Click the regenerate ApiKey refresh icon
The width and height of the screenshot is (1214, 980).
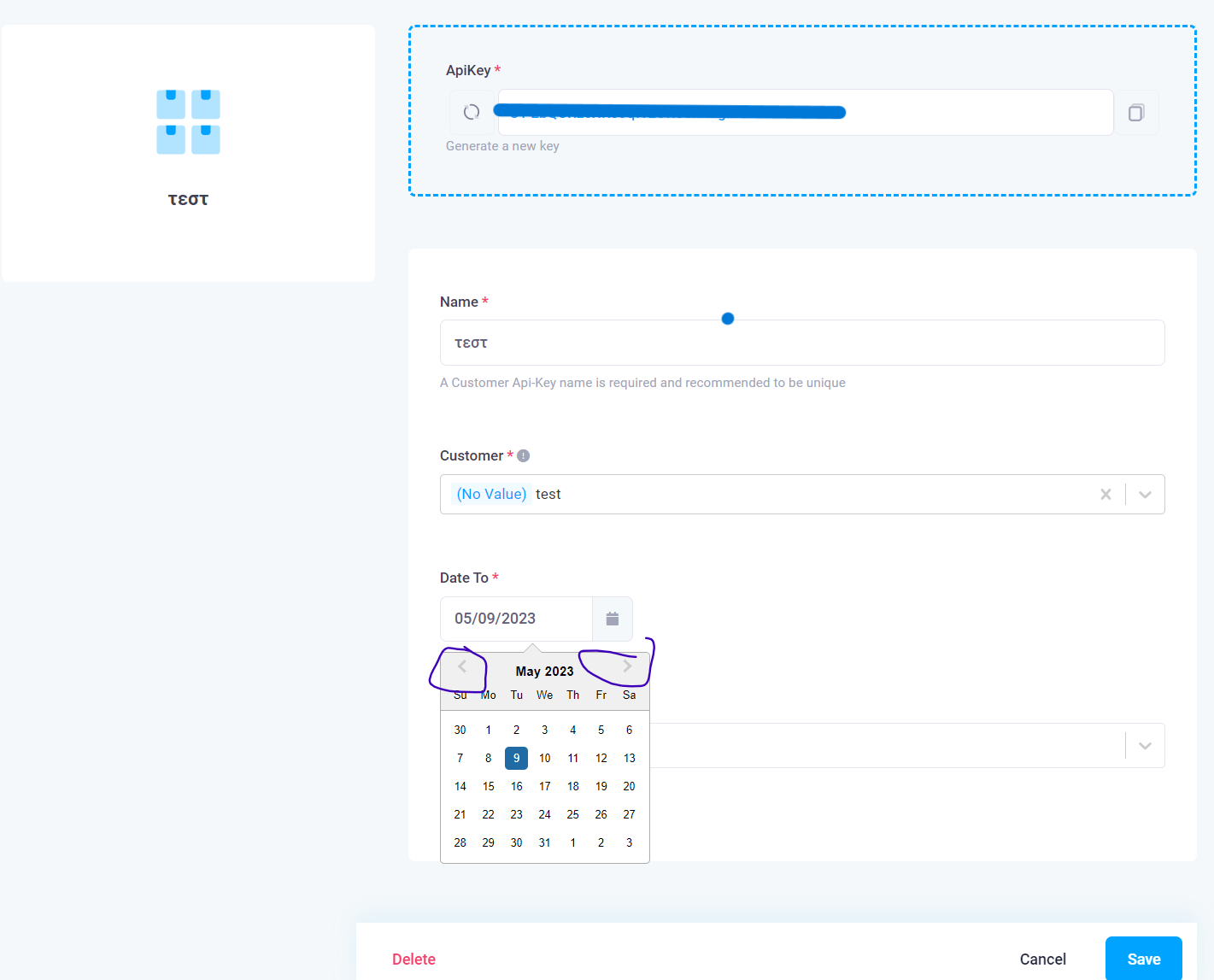(471, 112)
